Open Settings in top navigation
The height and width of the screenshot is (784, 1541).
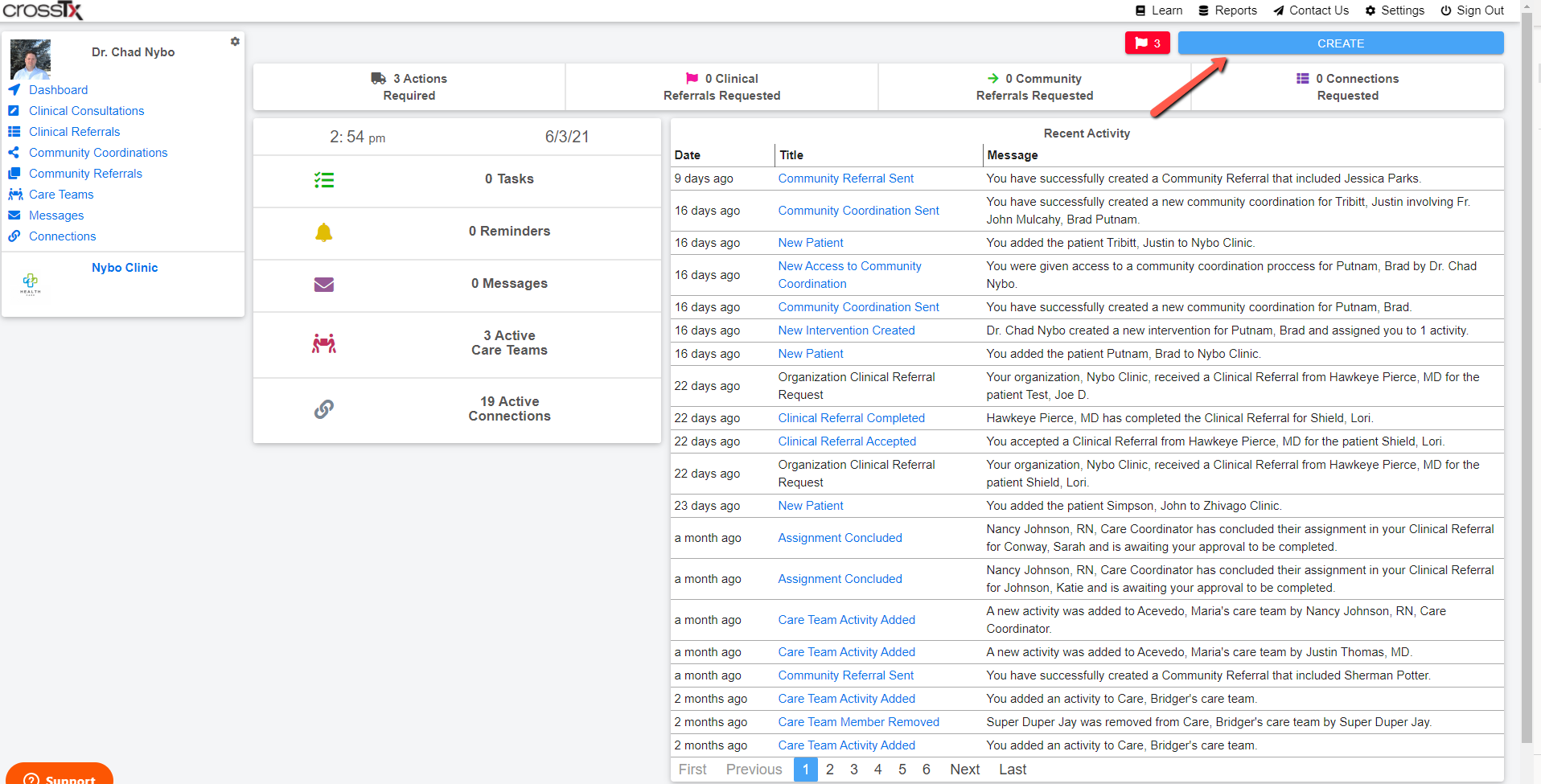pos(1395,10)
